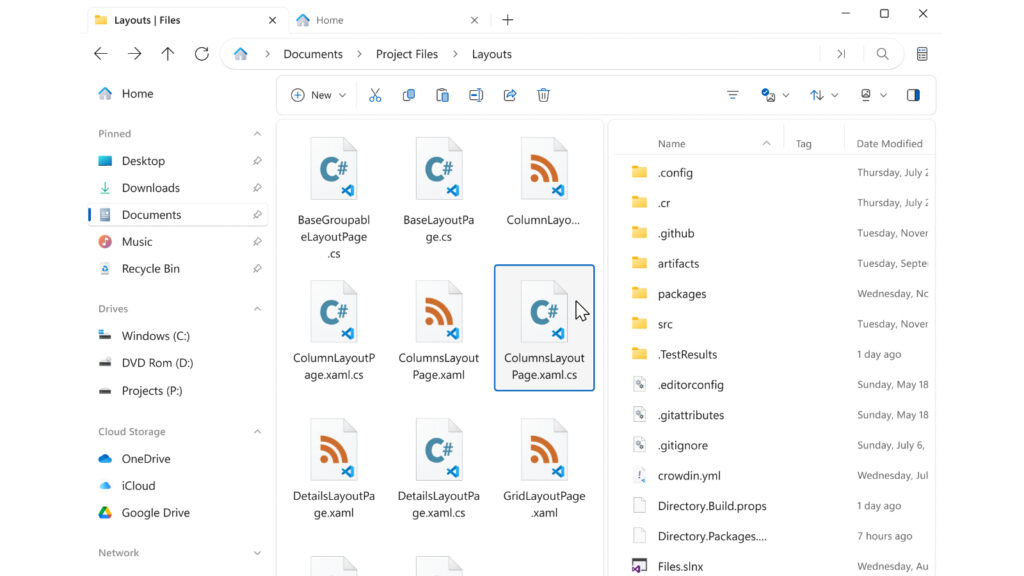The width and height of the screenshot is (1024, 576).
Task: Sort by the Date Modified column
Action: [889, 144]
